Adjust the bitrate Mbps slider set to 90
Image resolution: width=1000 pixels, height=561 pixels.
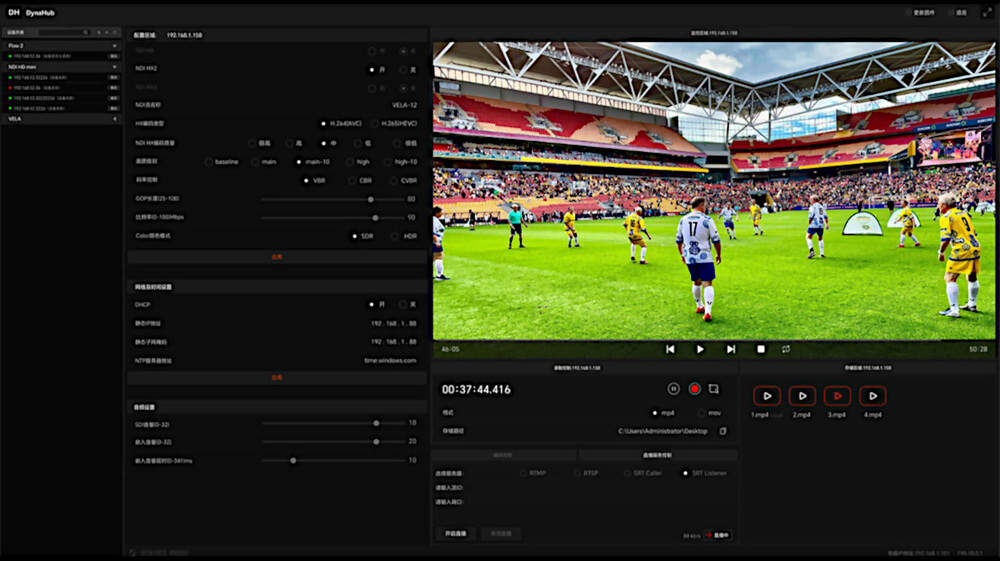(376, 218)
